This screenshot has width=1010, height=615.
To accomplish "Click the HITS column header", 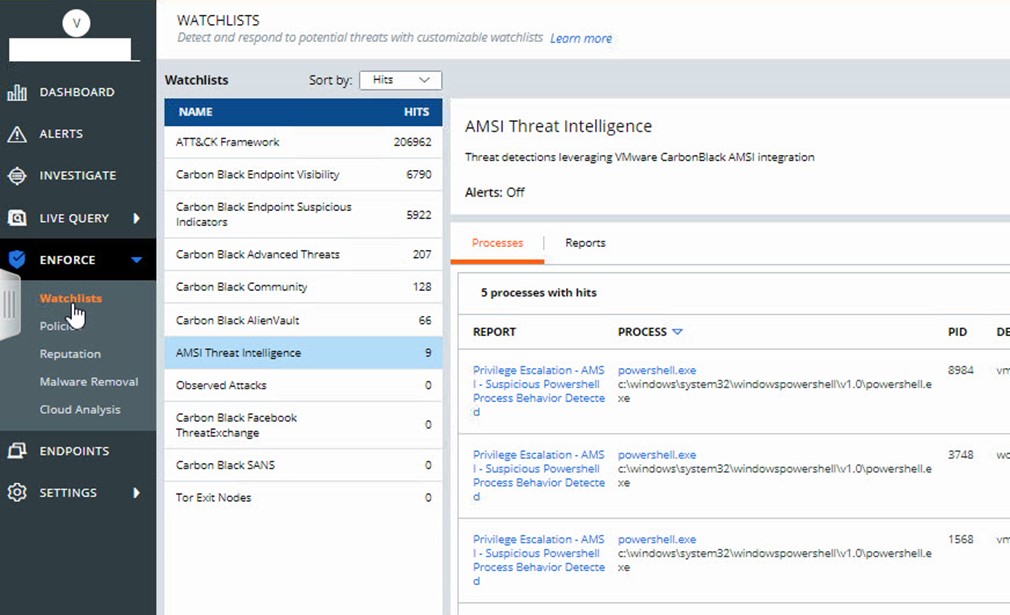I will 417,112.
